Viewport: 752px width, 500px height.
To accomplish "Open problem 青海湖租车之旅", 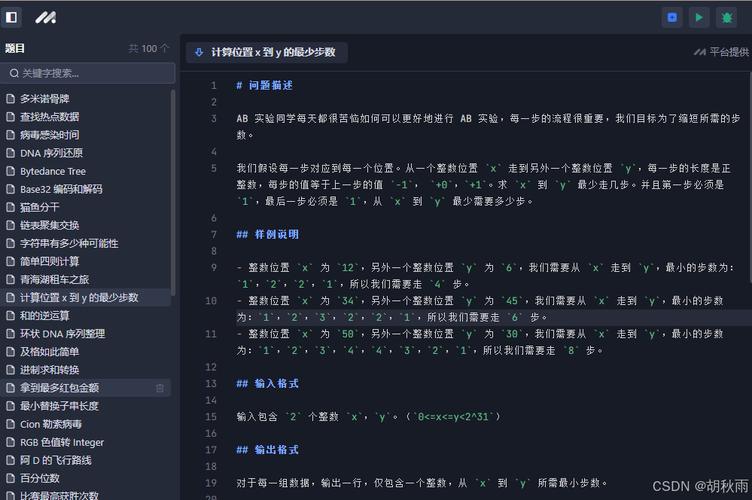I will 54,279.
